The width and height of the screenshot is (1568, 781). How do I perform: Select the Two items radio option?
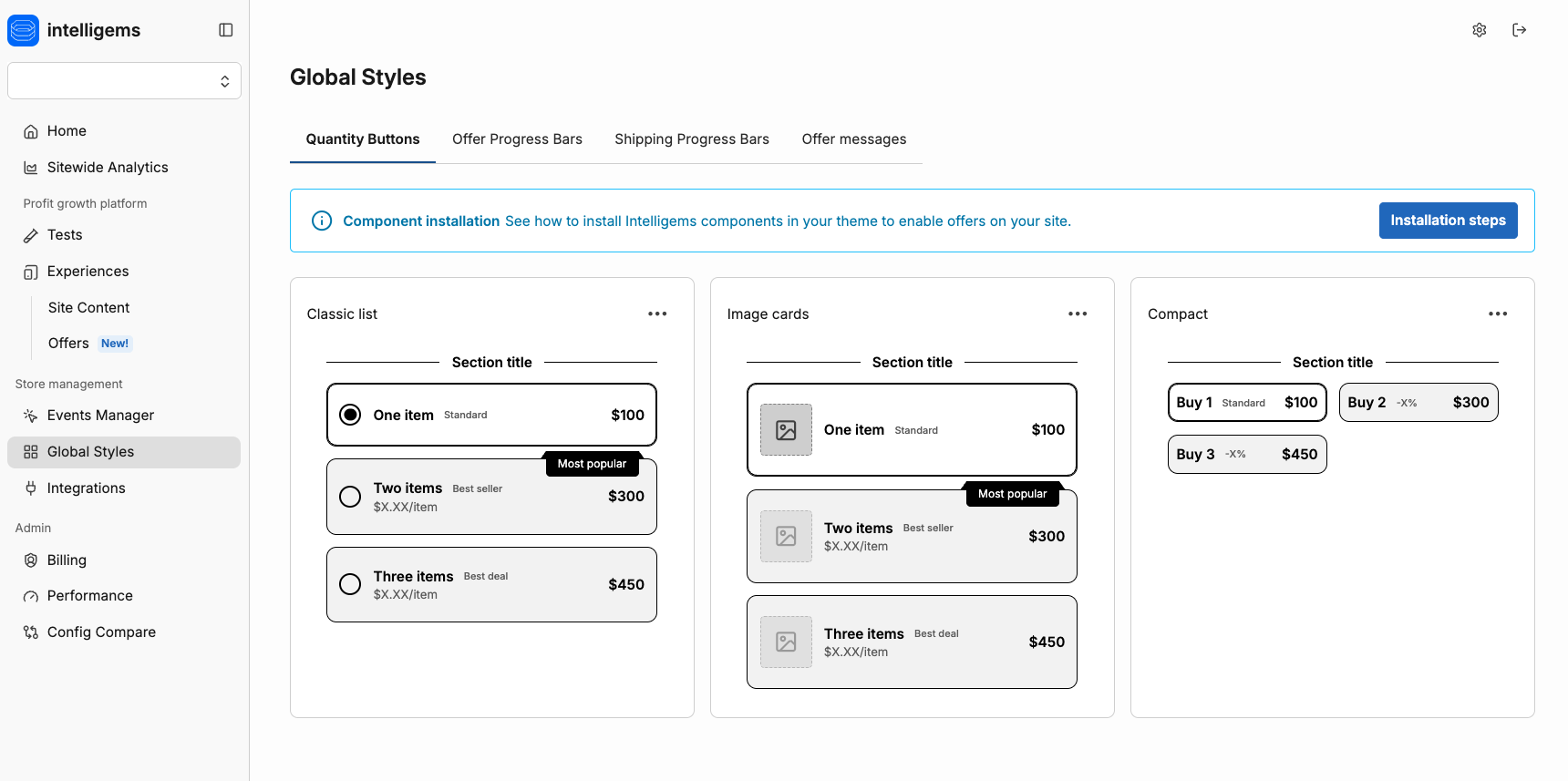point(350,497)
